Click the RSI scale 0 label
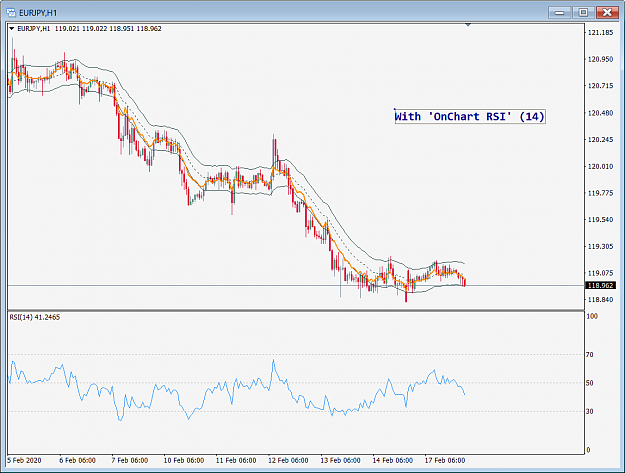Viewport: 625px width, 473px height. coord(588,450)
